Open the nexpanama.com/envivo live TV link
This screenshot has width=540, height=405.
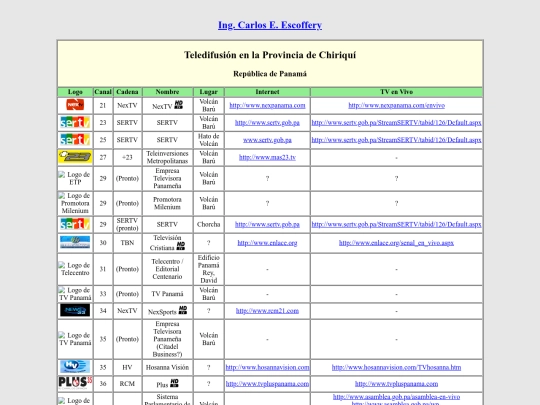(396, 105)
